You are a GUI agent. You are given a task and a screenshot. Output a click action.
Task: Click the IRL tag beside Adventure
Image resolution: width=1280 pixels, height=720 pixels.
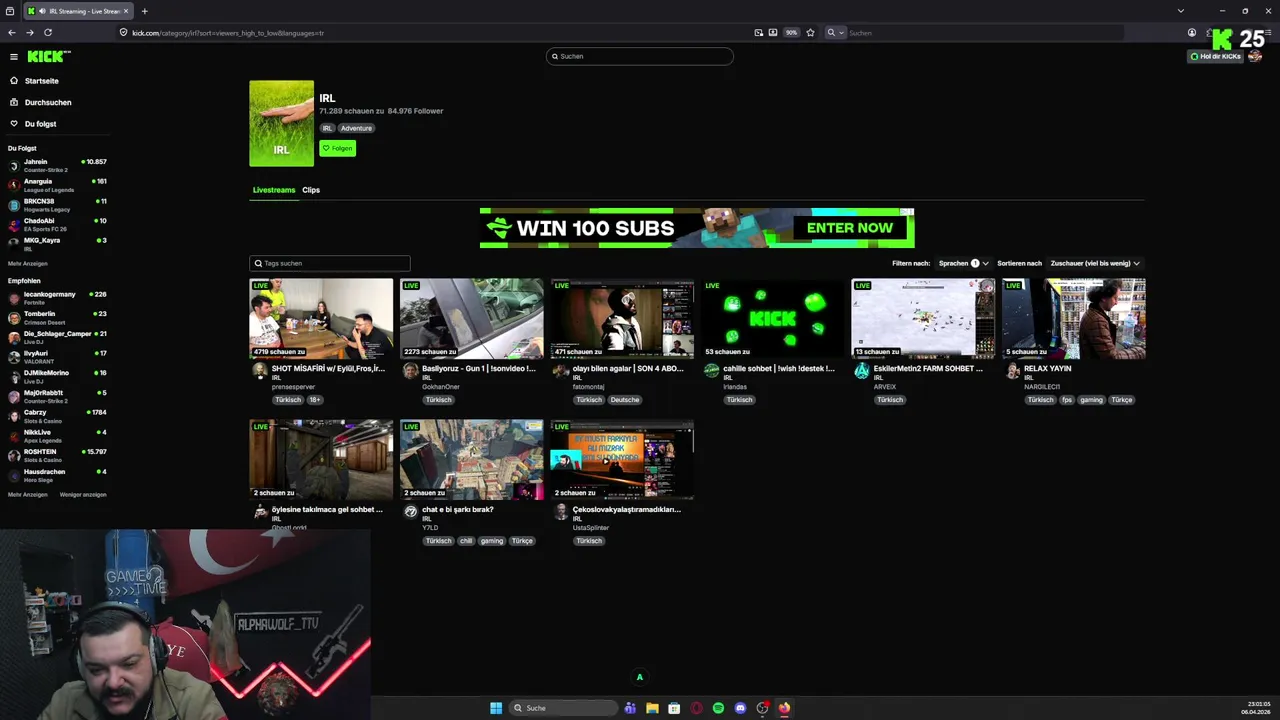point(327,128)
